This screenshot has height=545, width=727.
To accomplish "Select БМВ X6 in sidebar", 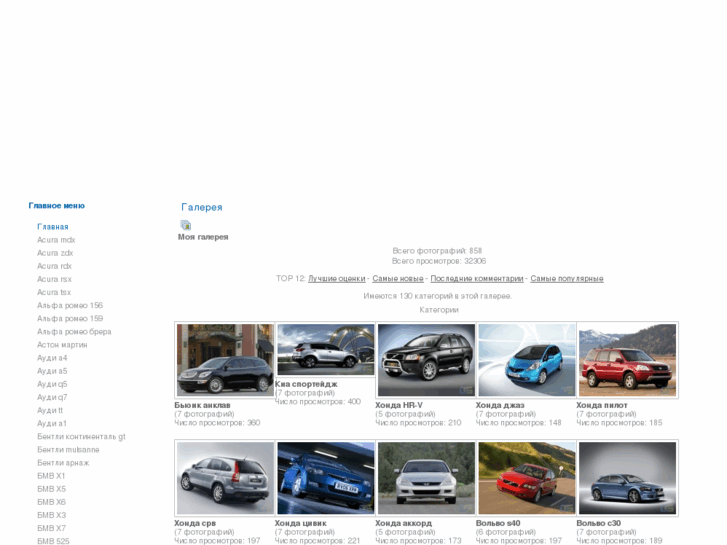I will pyautogui.click(x=51, y=502).
